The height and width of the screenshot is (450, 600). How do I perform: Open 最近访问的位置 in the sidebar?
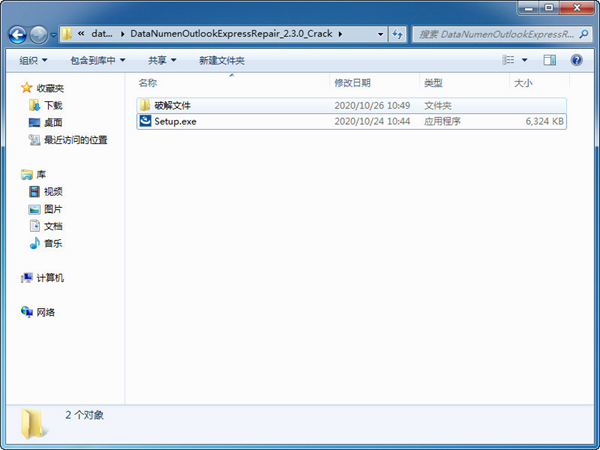coord(76,140)
